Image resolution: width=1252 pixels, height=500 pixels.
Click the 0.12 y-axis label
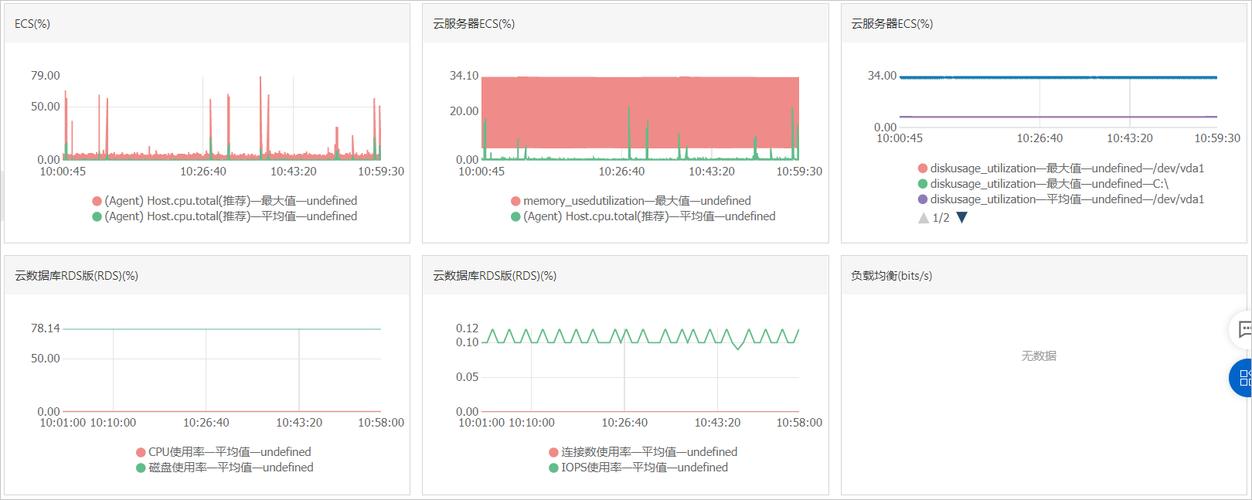pos(467,328)
